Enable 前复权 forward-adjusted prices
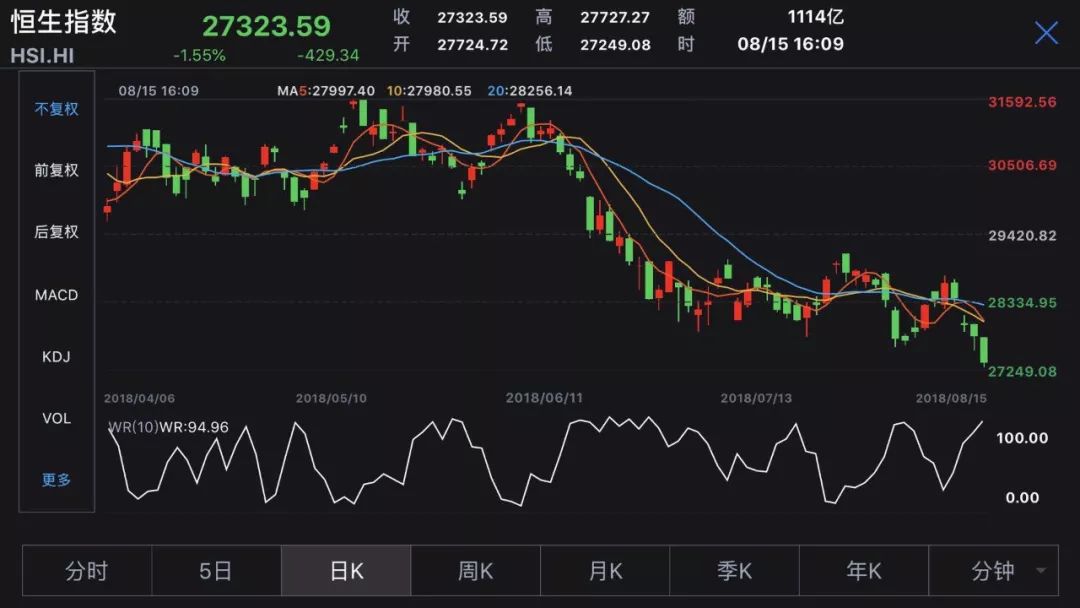 (x=55, y=170)
